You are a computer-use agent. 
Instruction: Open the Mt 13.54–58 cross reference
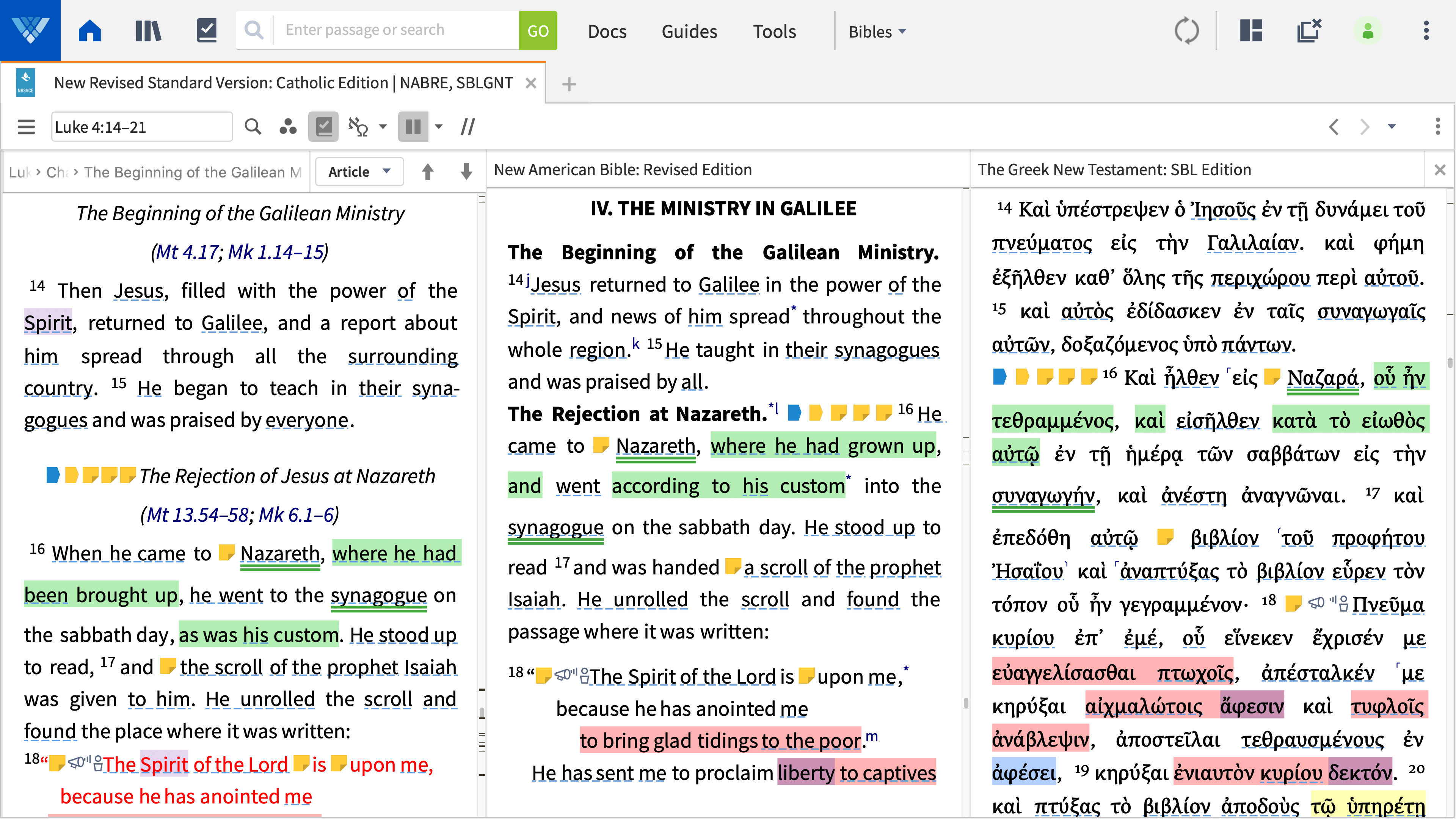(197, 515)
